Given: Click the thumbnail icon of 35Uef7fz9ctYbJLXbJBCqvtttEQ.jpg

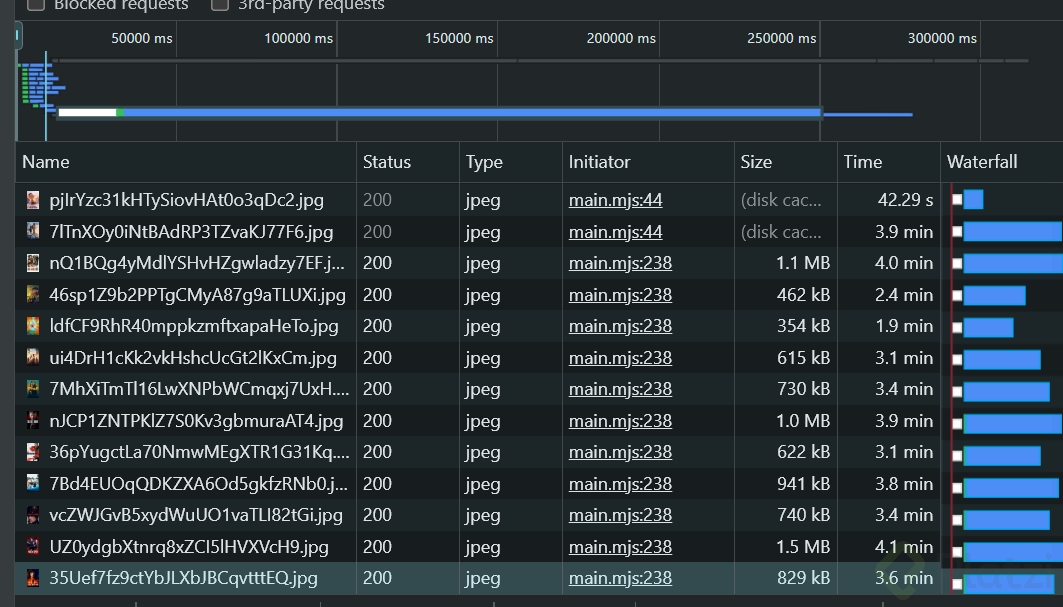Looking at the screenshot, I should click(x=33, y=579).
